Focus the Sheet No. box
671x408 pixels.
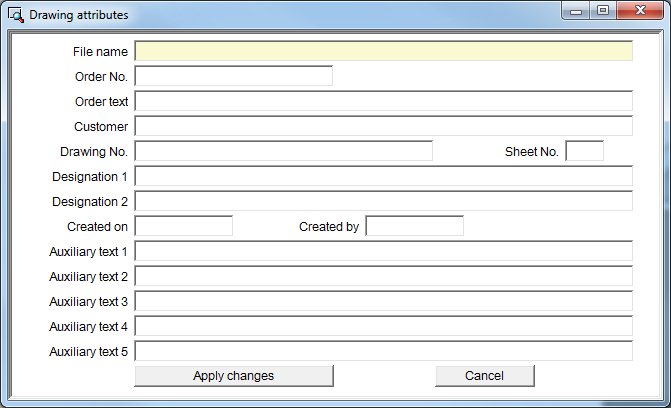[584, 151]
